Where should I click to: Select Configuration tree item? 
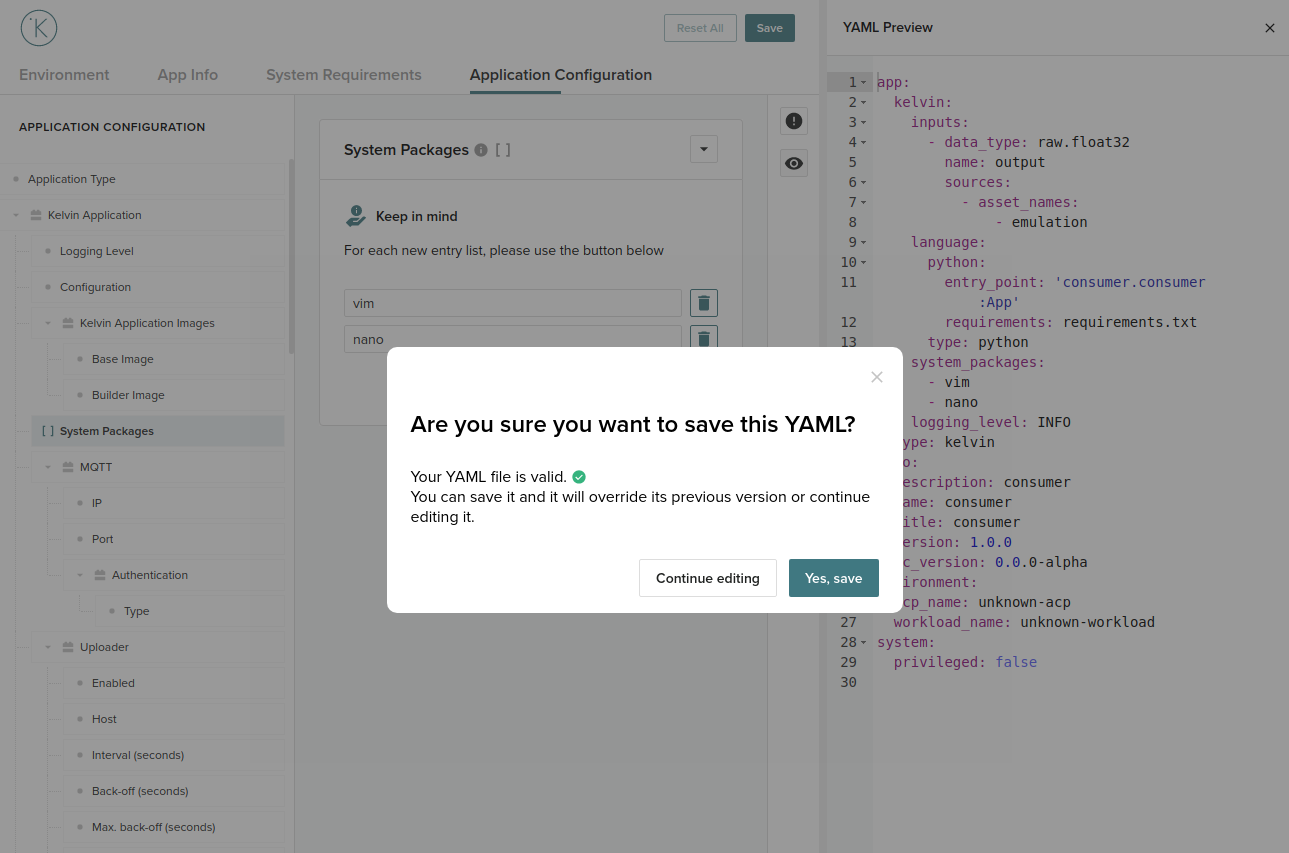(95, 287)
